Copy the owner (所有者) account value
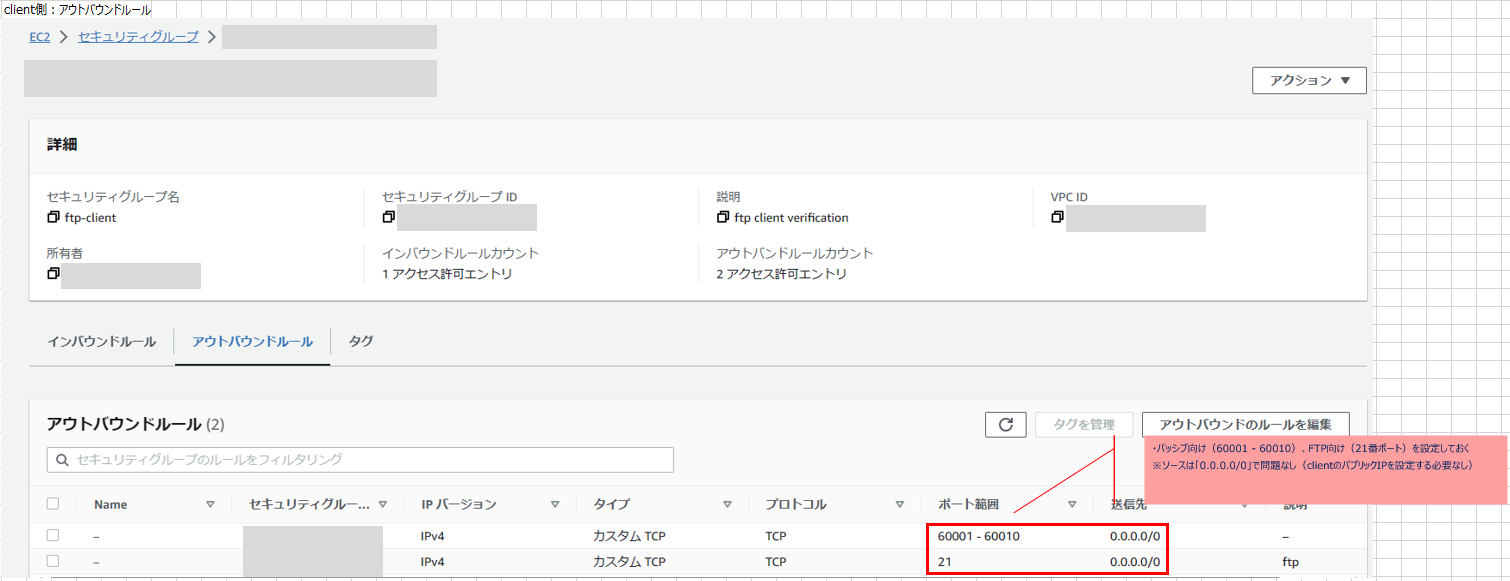Viewport: 1510px width, 581px height. click(53, 273)
